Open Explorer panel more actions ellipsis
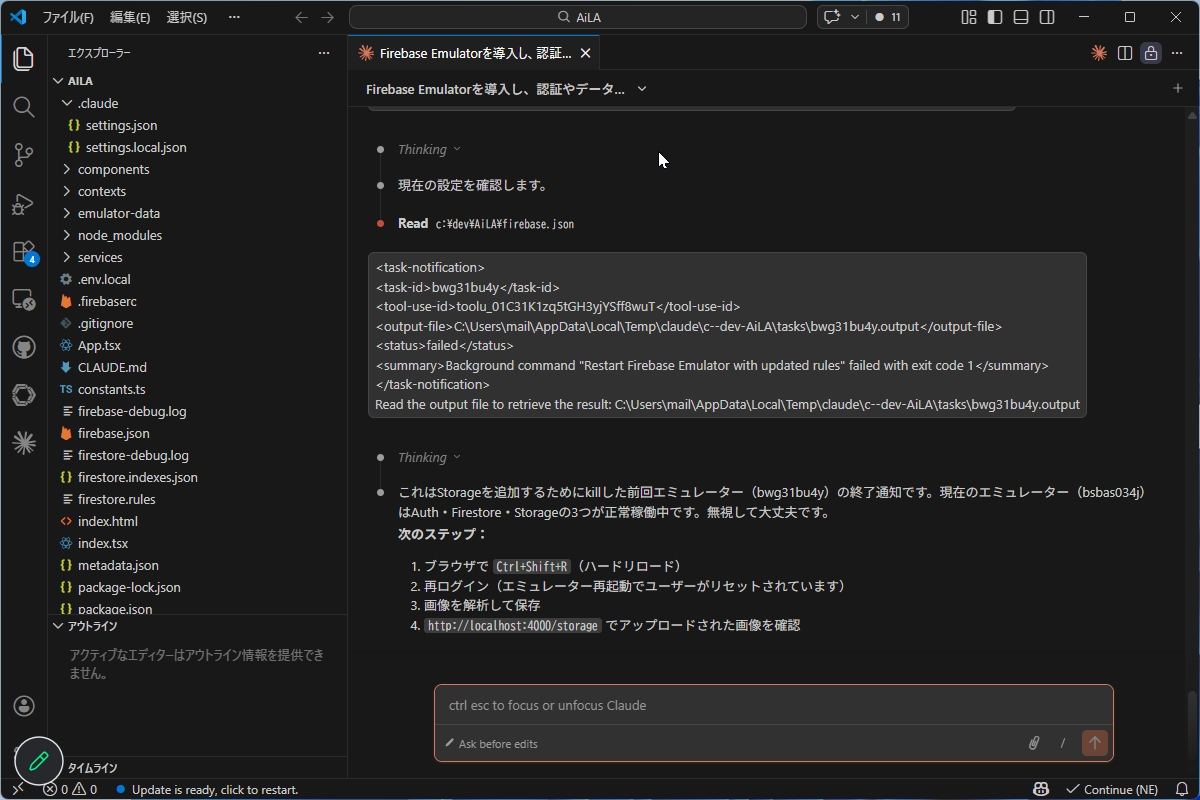The height and width of the screenshot is (800, 1200). (323, 53)
